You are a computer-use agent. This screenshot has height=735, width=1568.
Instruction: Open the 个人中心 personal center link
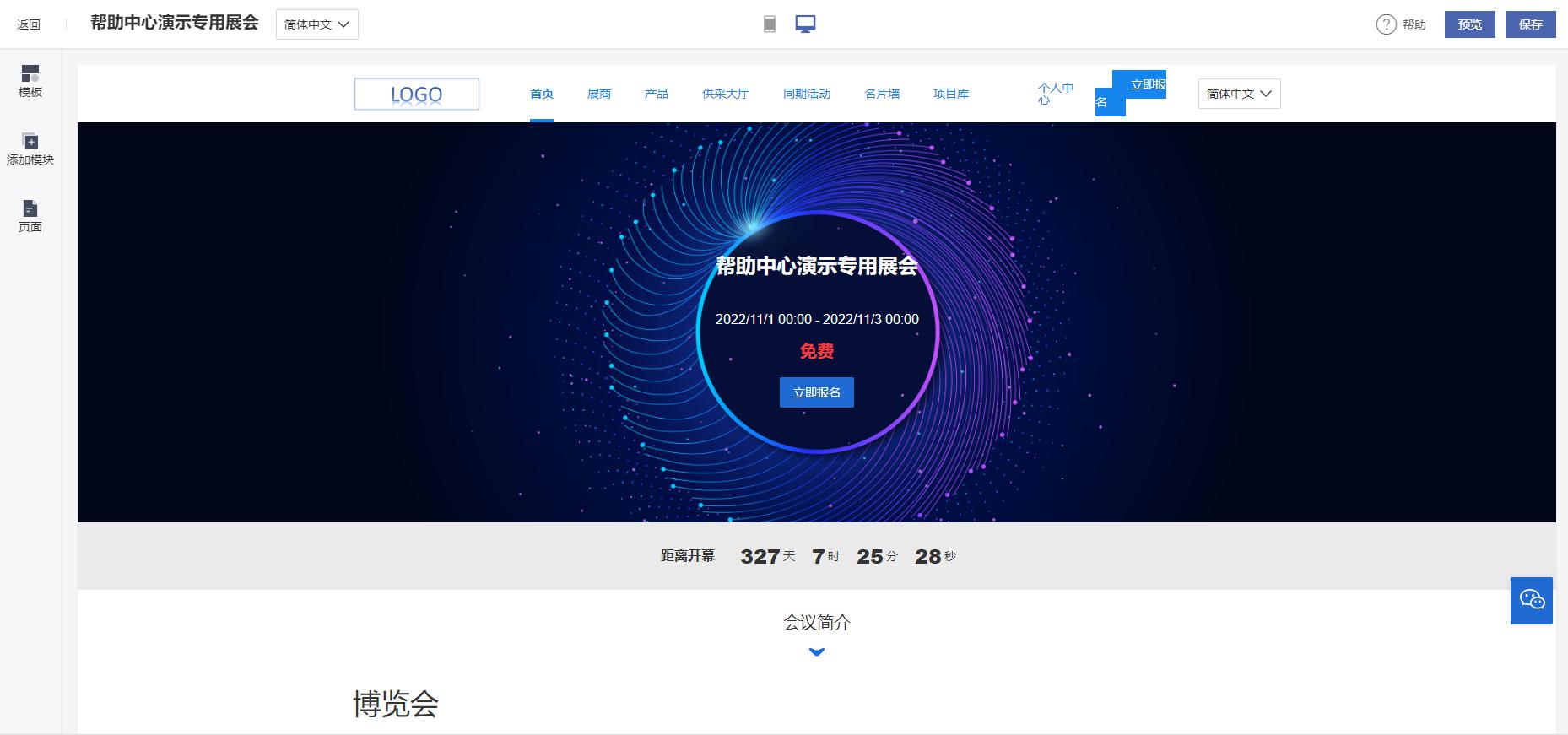1055,94
